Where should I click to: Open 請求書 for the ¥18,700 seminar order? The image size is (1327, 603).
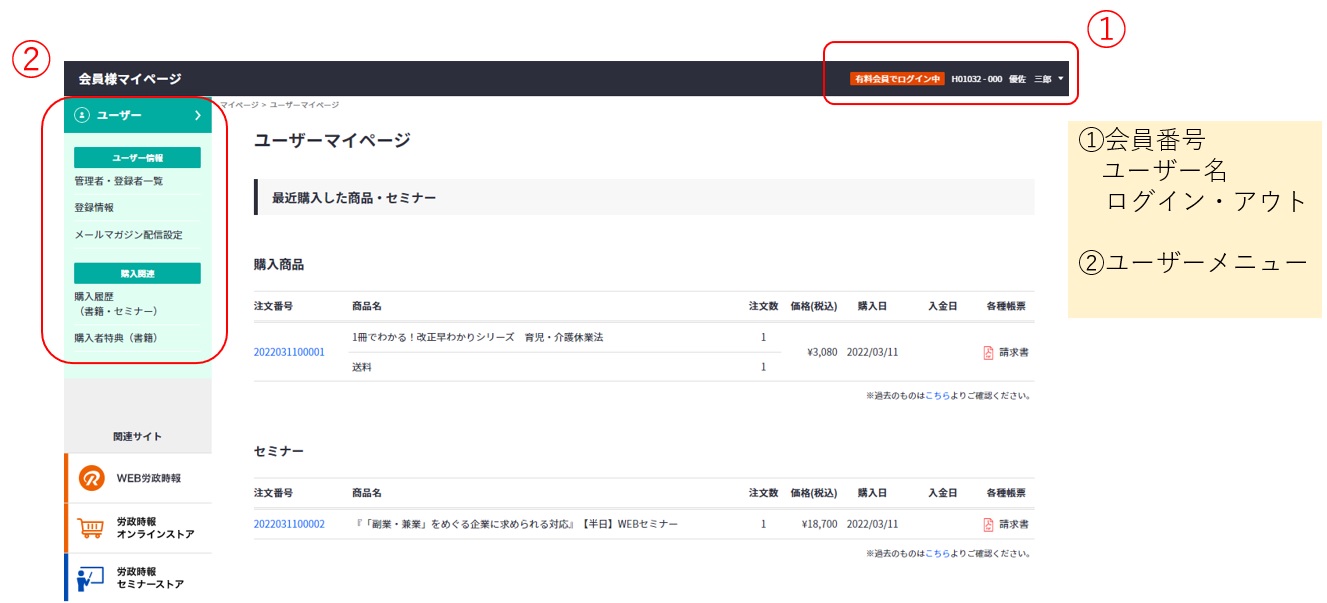tap(1014, 524)
